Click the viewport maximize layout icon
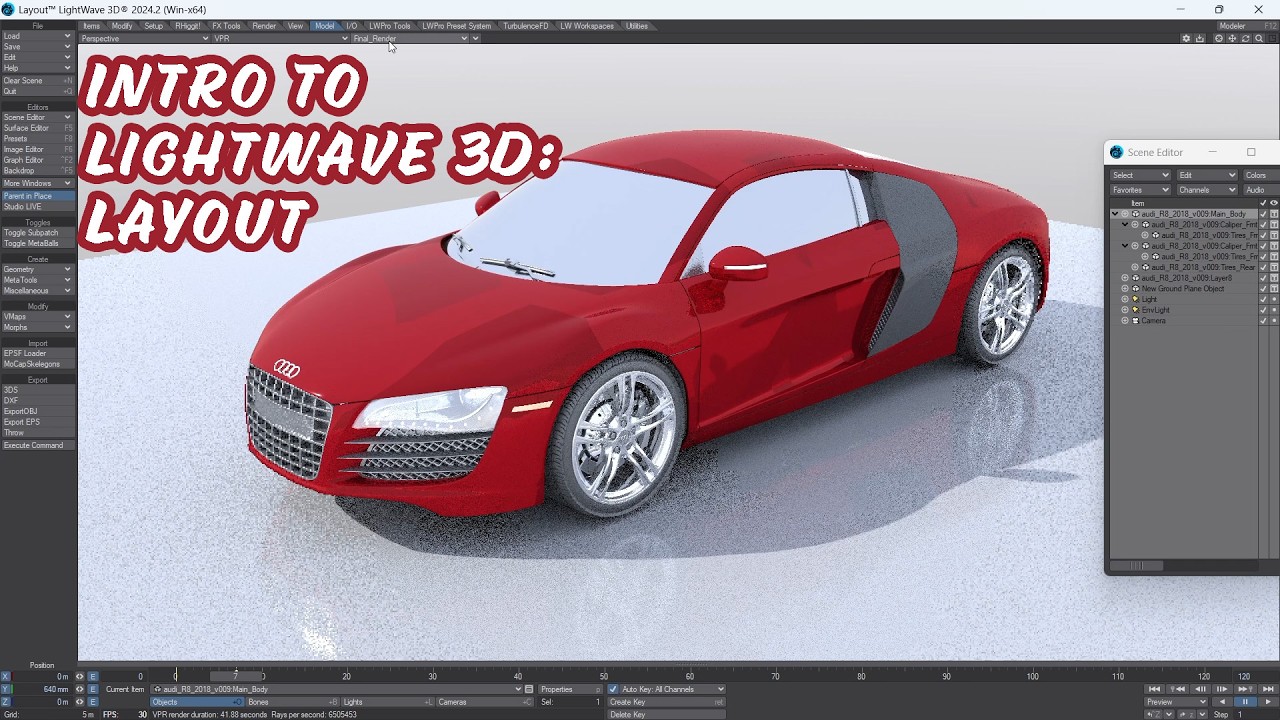The width and height of the screenshot is (1280, 720). point(1273,38)
